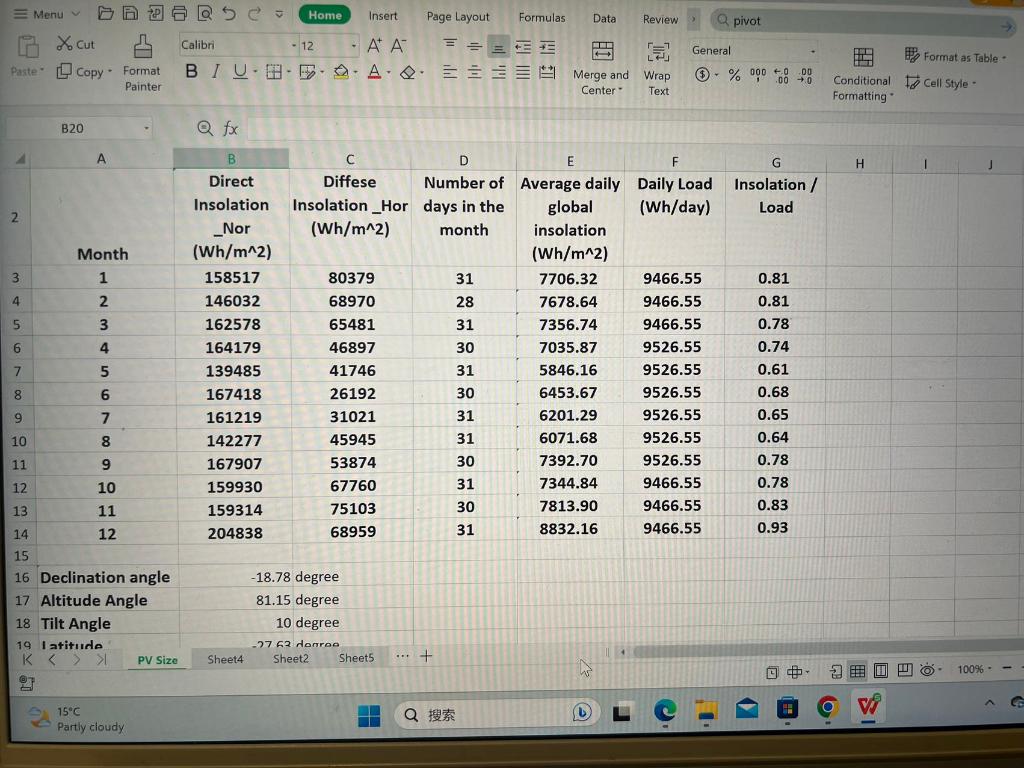Click the Open folder icon in quick access
The height and width of the screenshot is (768, 1024).
coord(105,13)
